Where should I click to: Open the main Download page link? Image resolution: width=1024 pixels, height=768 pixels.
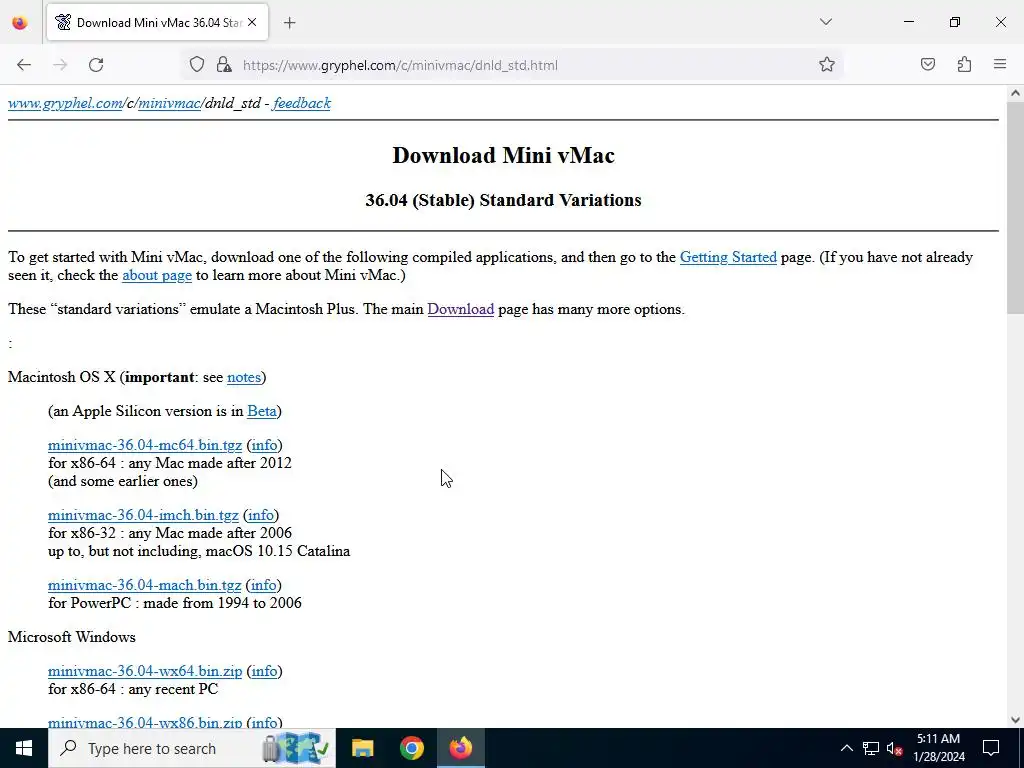pyautogui.click(x=460, y=309)
